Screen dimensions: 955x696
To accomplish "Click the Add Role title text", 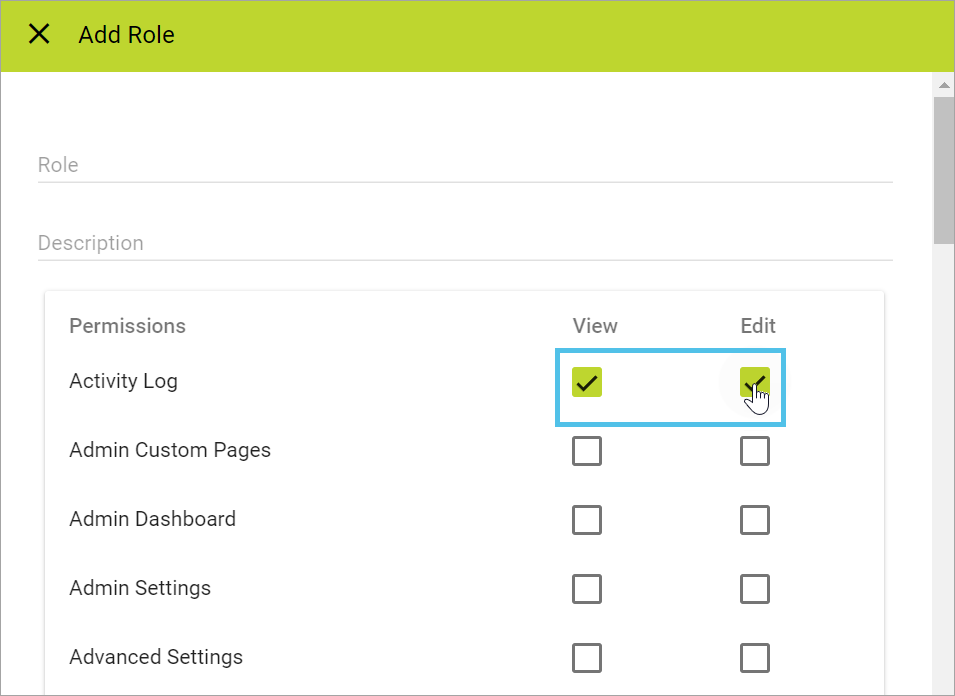I will (126, 34).
